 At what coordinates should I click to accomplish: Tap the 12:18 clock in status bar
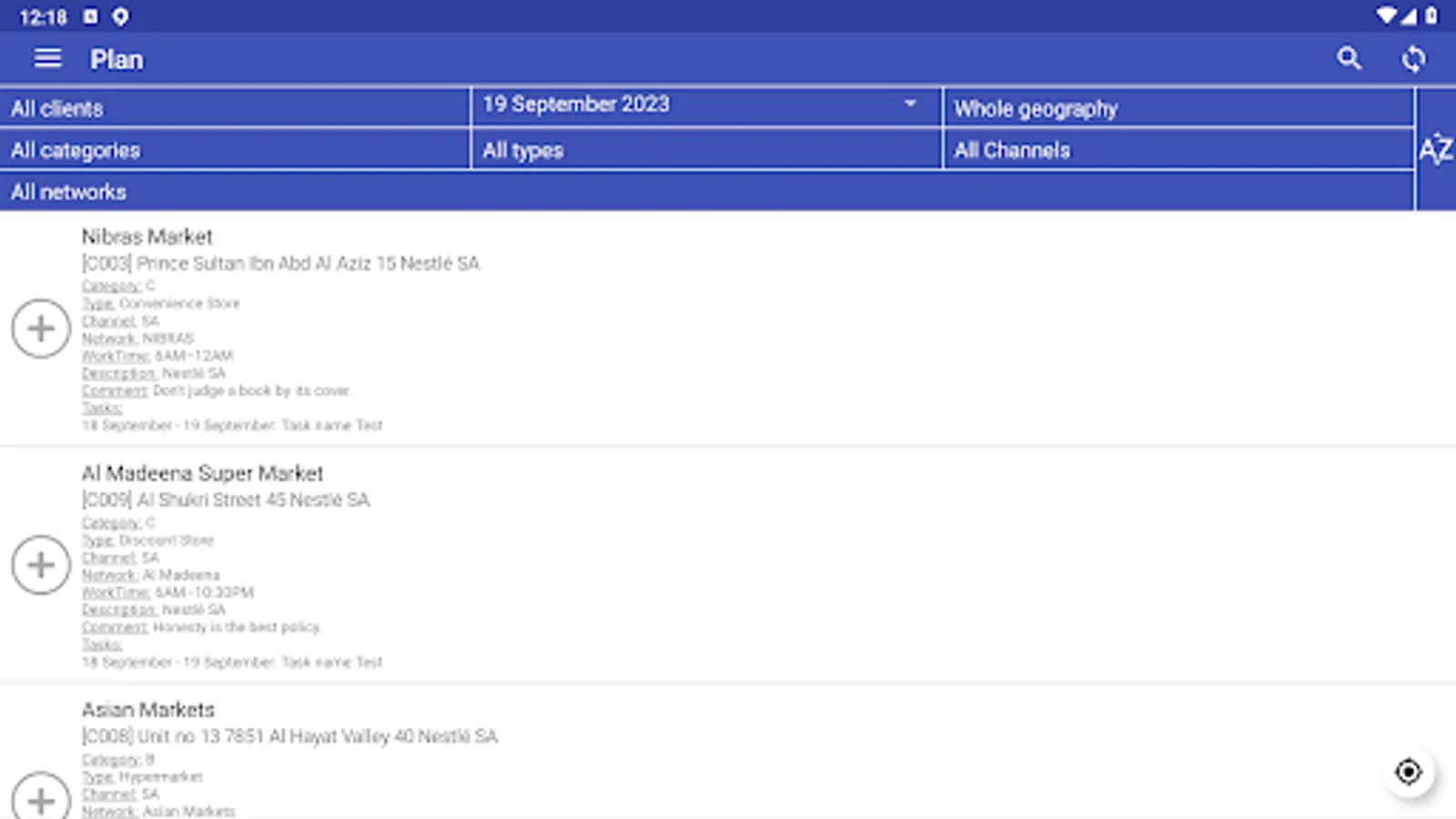(43, 17)
